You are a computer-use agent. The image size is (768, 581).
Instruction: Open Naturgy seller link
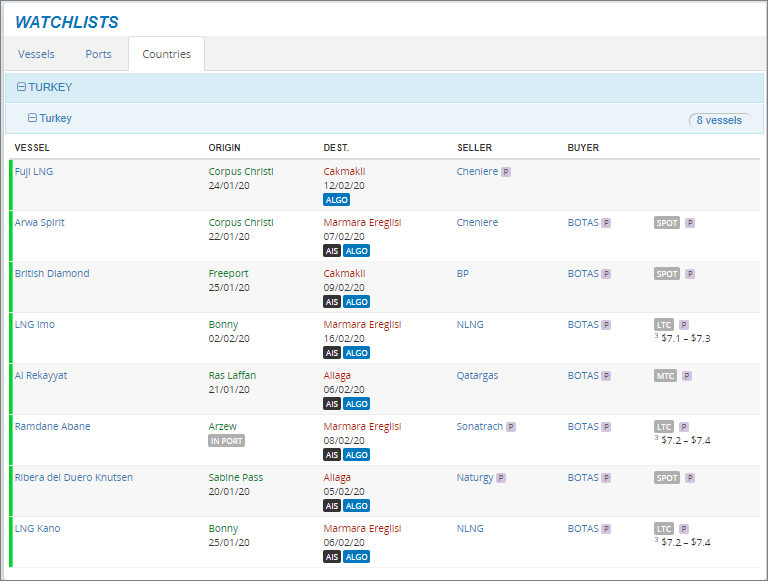[475, 477]
